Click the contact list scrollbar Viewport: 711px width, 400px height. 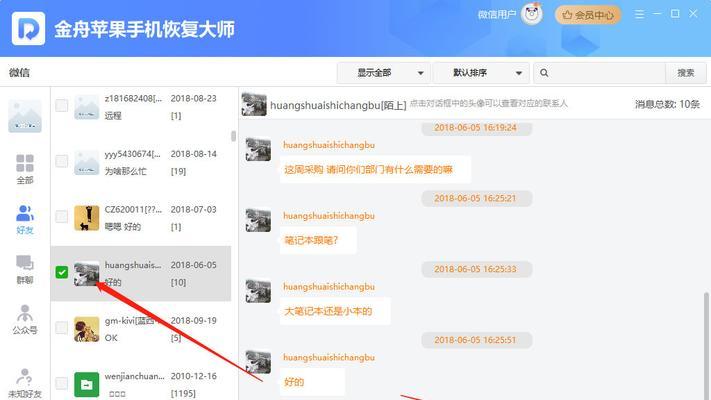coord(234,136)
